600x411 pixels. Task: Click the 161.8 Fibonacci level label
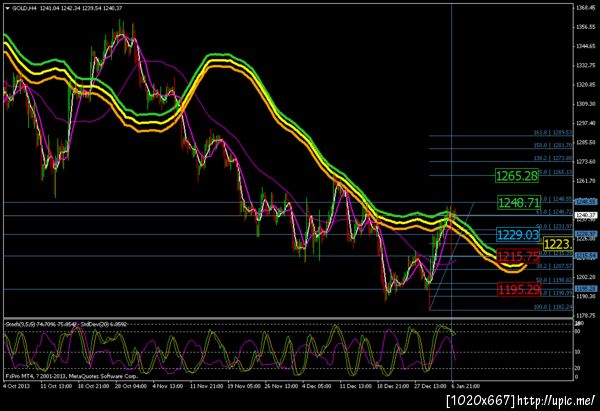tap(553, 133)
